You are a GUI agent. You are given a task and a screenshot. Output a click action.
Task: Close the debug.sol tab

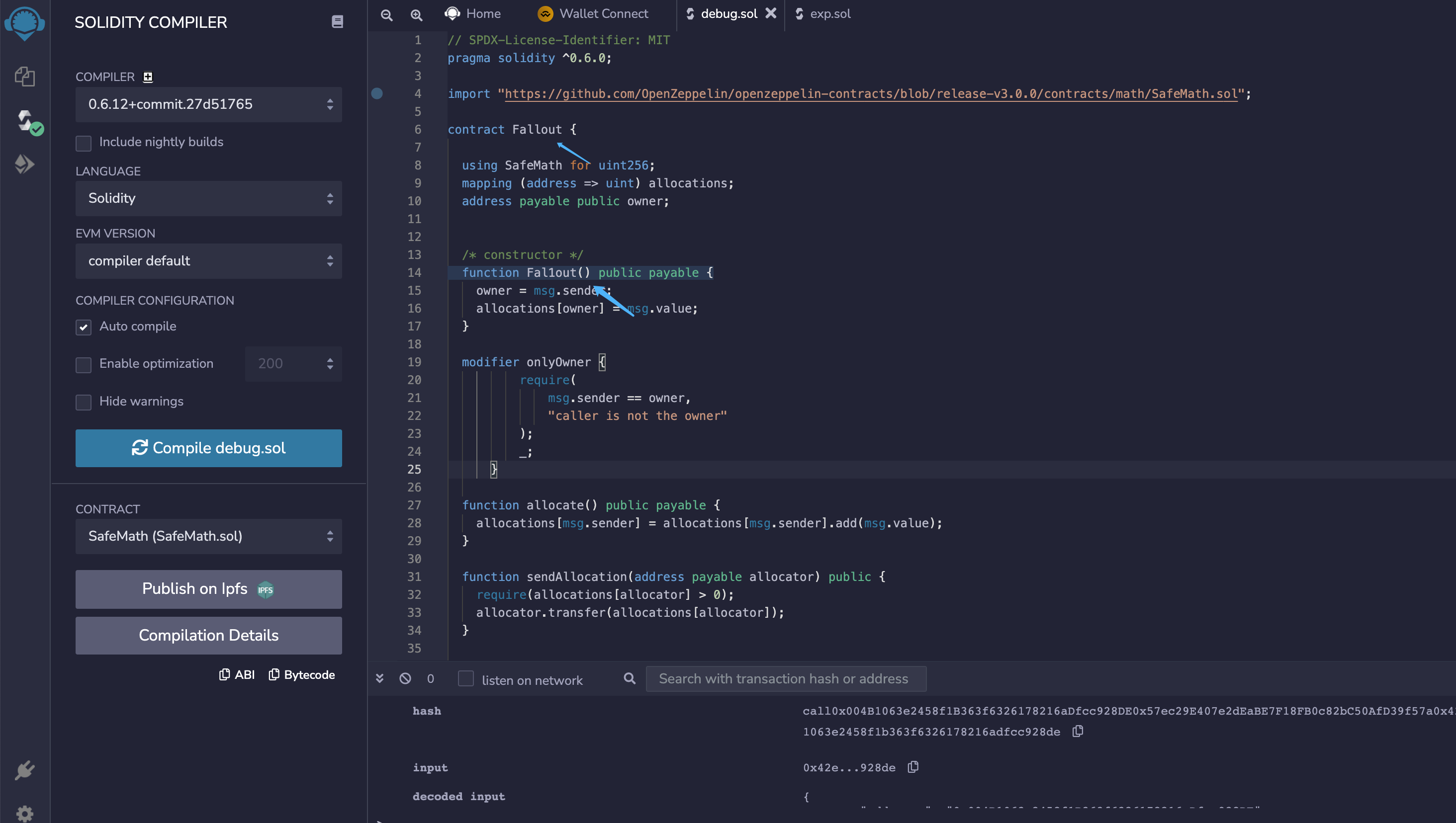pos(770,13)
